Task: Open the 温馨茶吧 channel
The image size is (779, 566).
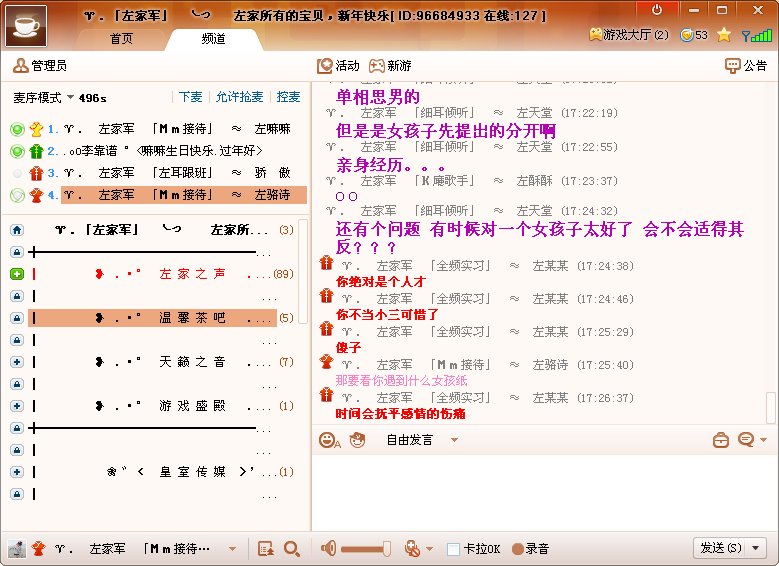Action: [x=153, y=318]
